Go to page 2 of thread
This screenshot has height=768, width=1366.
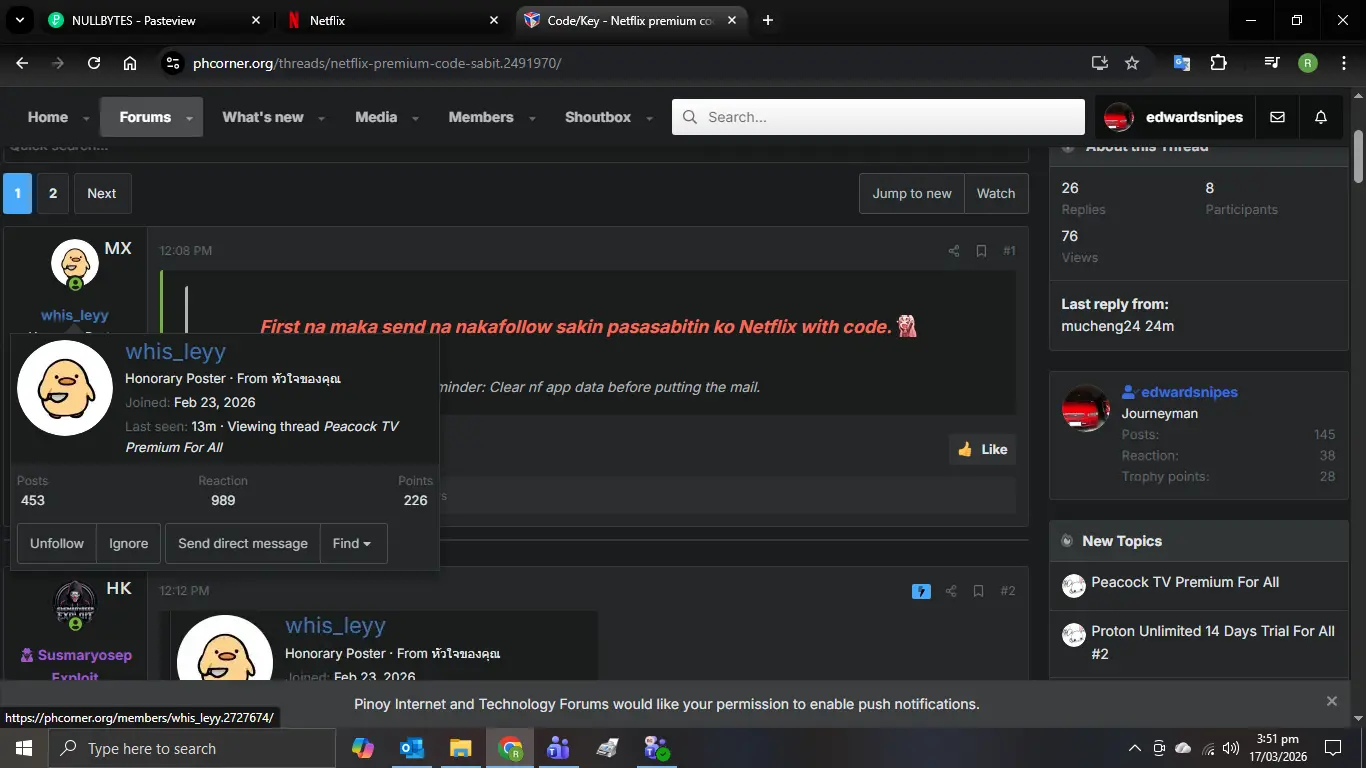53,193
